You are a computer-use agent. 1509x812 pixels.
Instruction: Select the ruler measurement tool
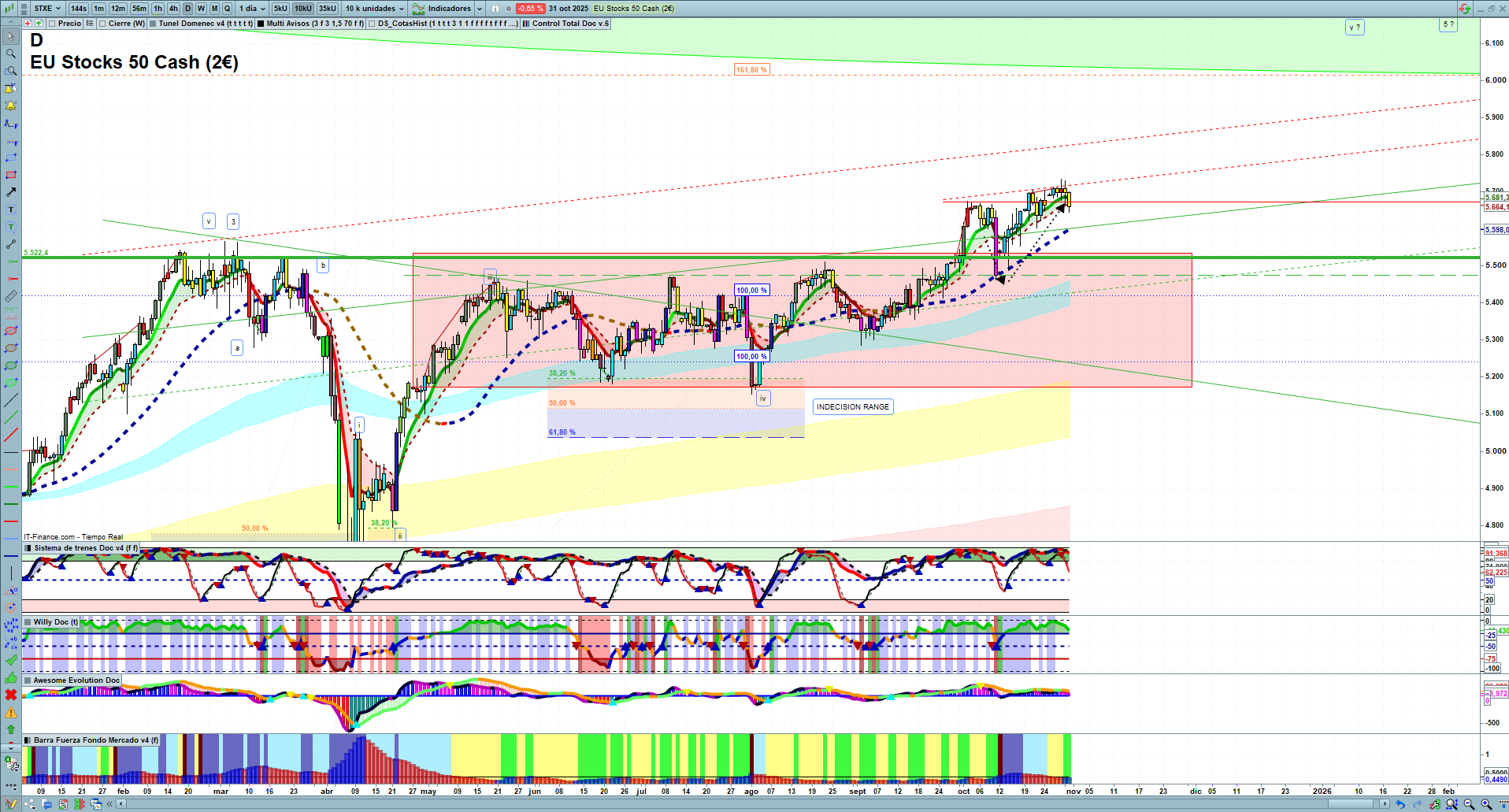[x=11, y=296]
